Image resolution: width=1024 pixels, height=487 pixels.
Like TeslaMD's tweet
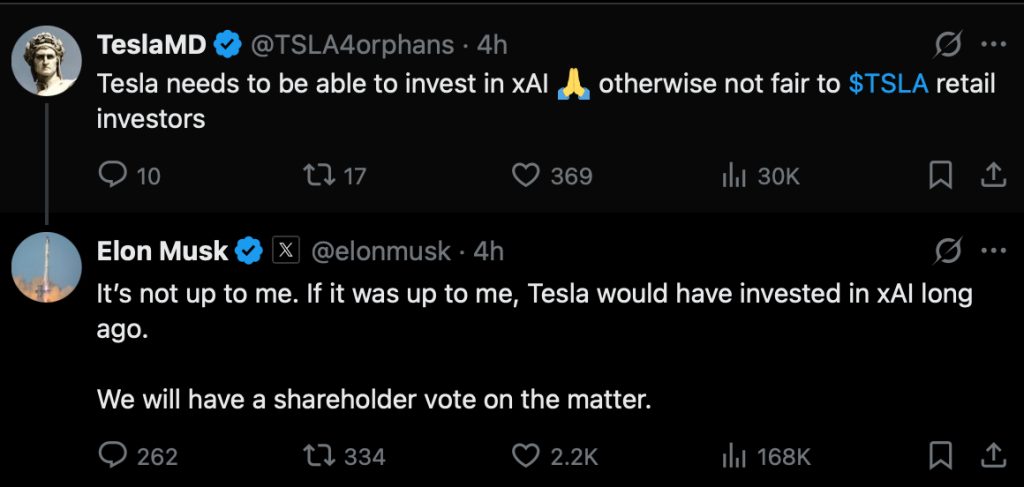526,176
